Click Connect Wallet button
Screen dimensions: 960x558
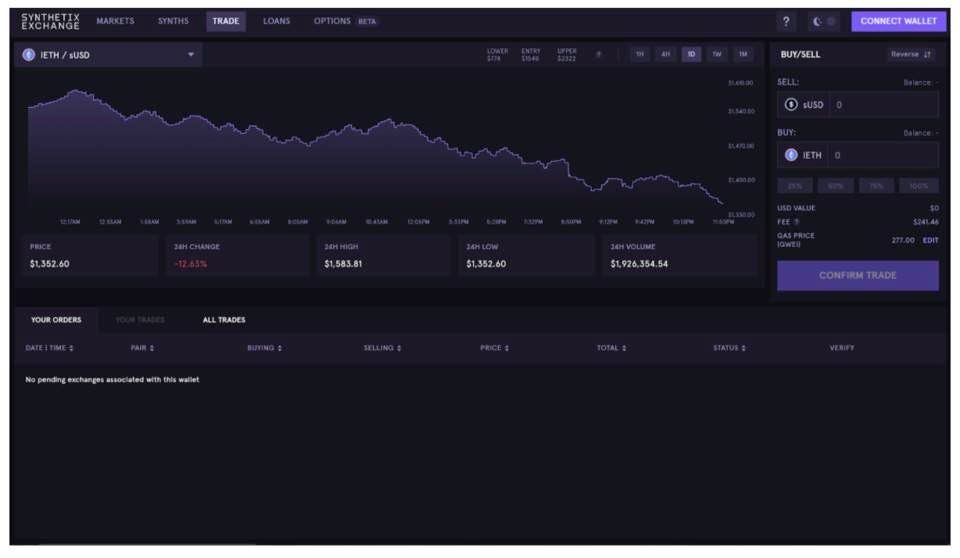pyautogui.click(x=898, y=21)
